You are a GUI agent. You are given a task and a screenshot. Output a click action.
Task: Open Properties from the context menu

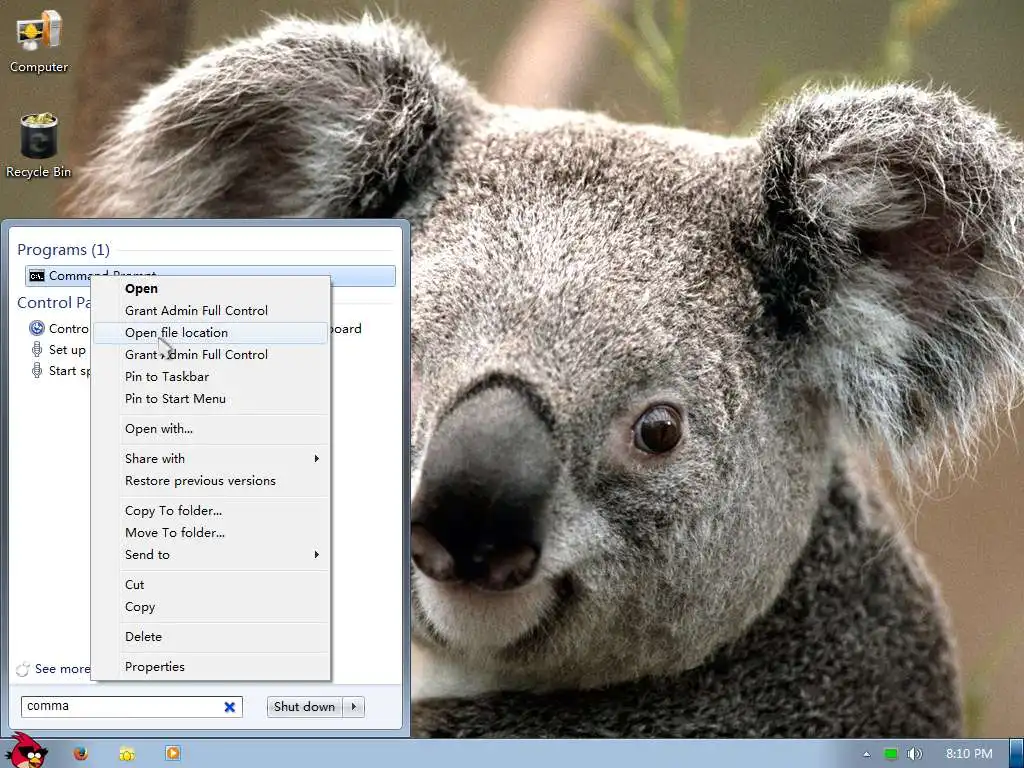[x=210, y=667]
